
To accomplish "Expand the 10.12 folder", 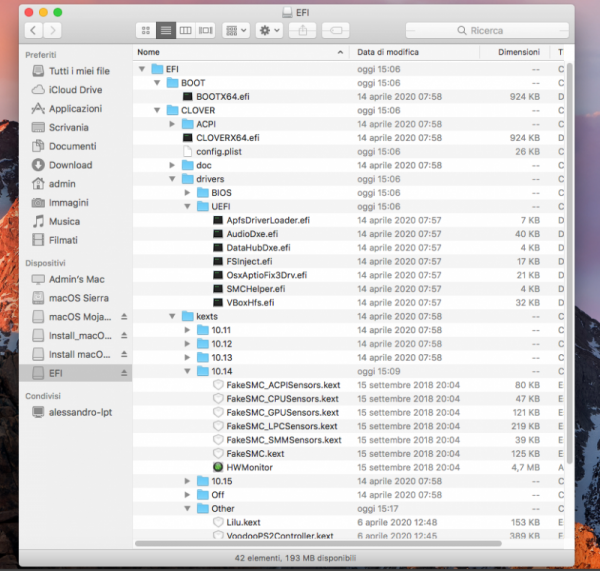I will [x=187, y=344].
